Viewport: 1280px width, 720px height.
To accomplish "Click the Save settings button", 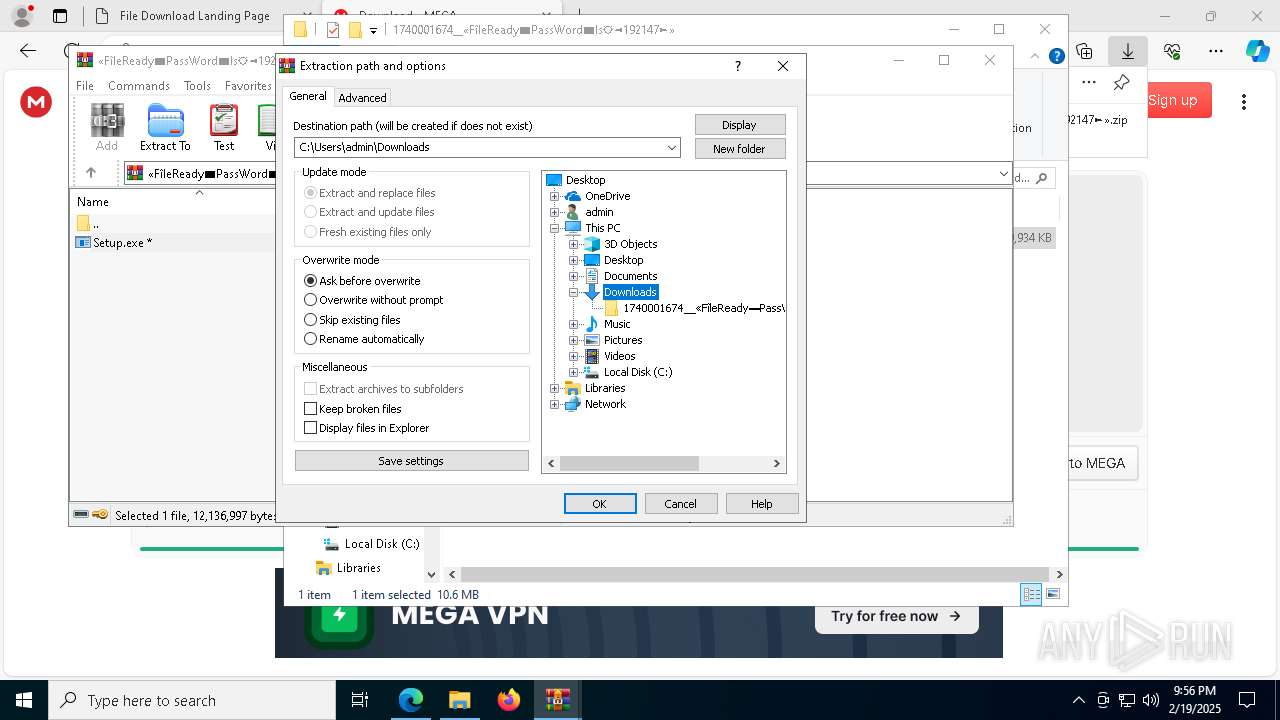I will (x=411, y=461).
